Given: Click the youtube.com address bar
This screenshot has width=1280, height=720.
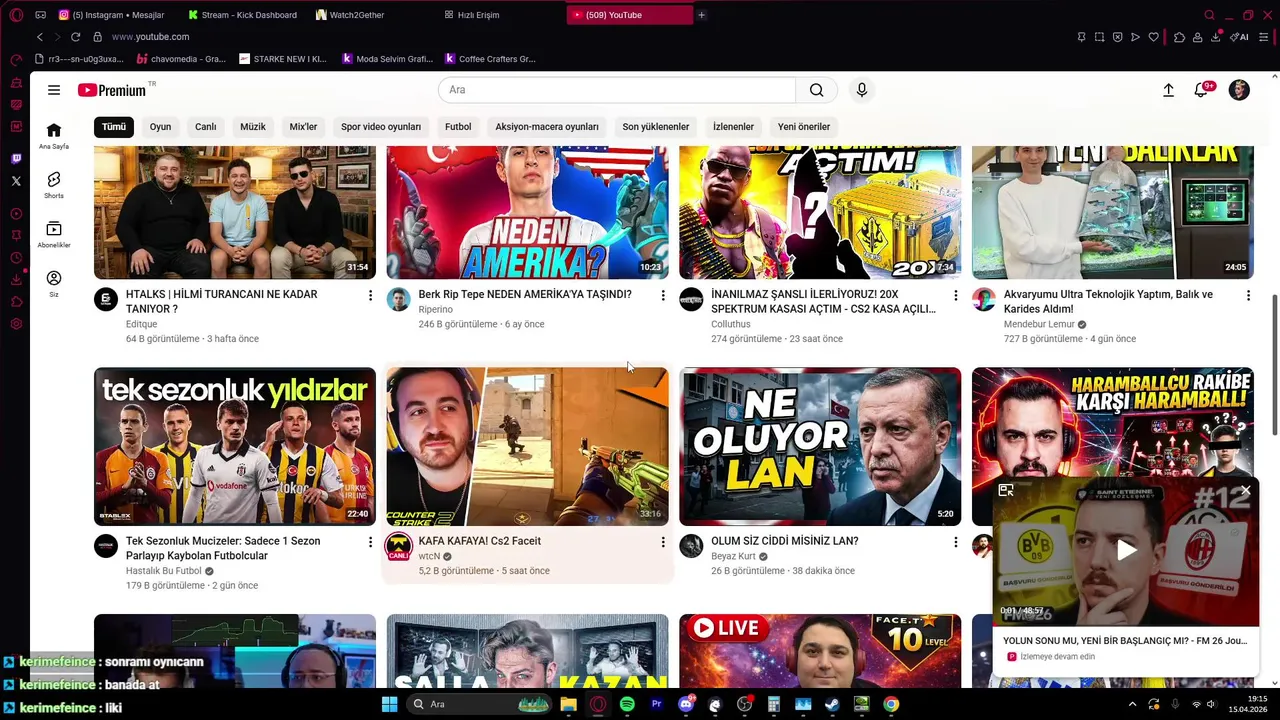Looking at the screenshot, I should tap(150, 37).
